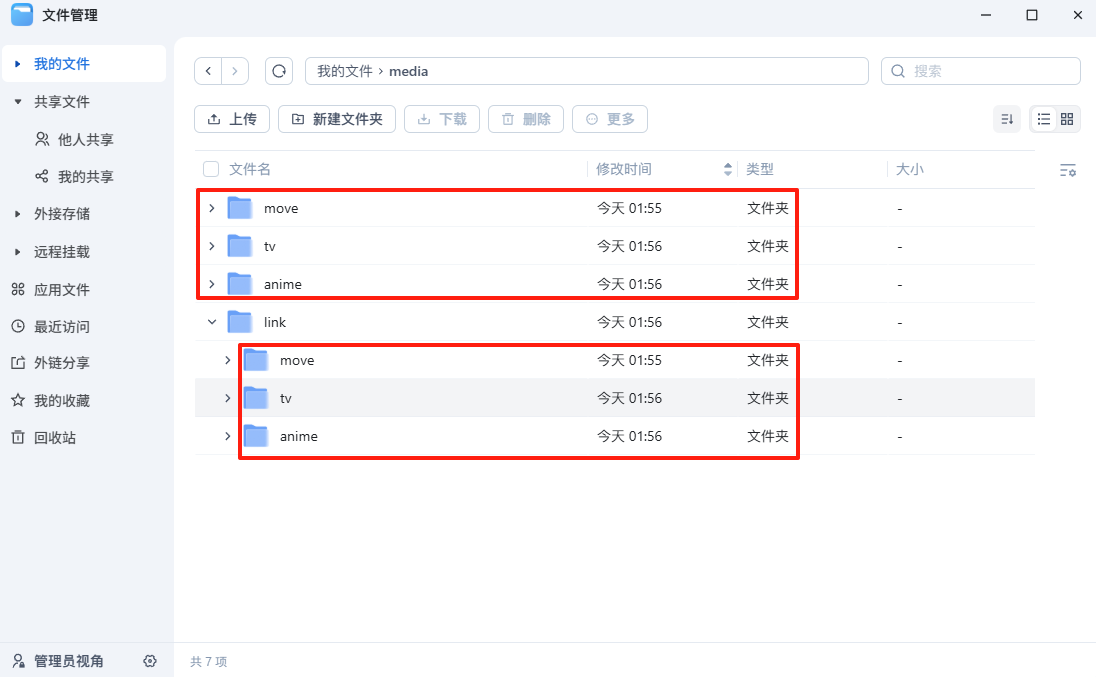Viewport: 1096px width, 677px height.
Task: Open the settings gear beside 管理员视角
Action: 150,661
